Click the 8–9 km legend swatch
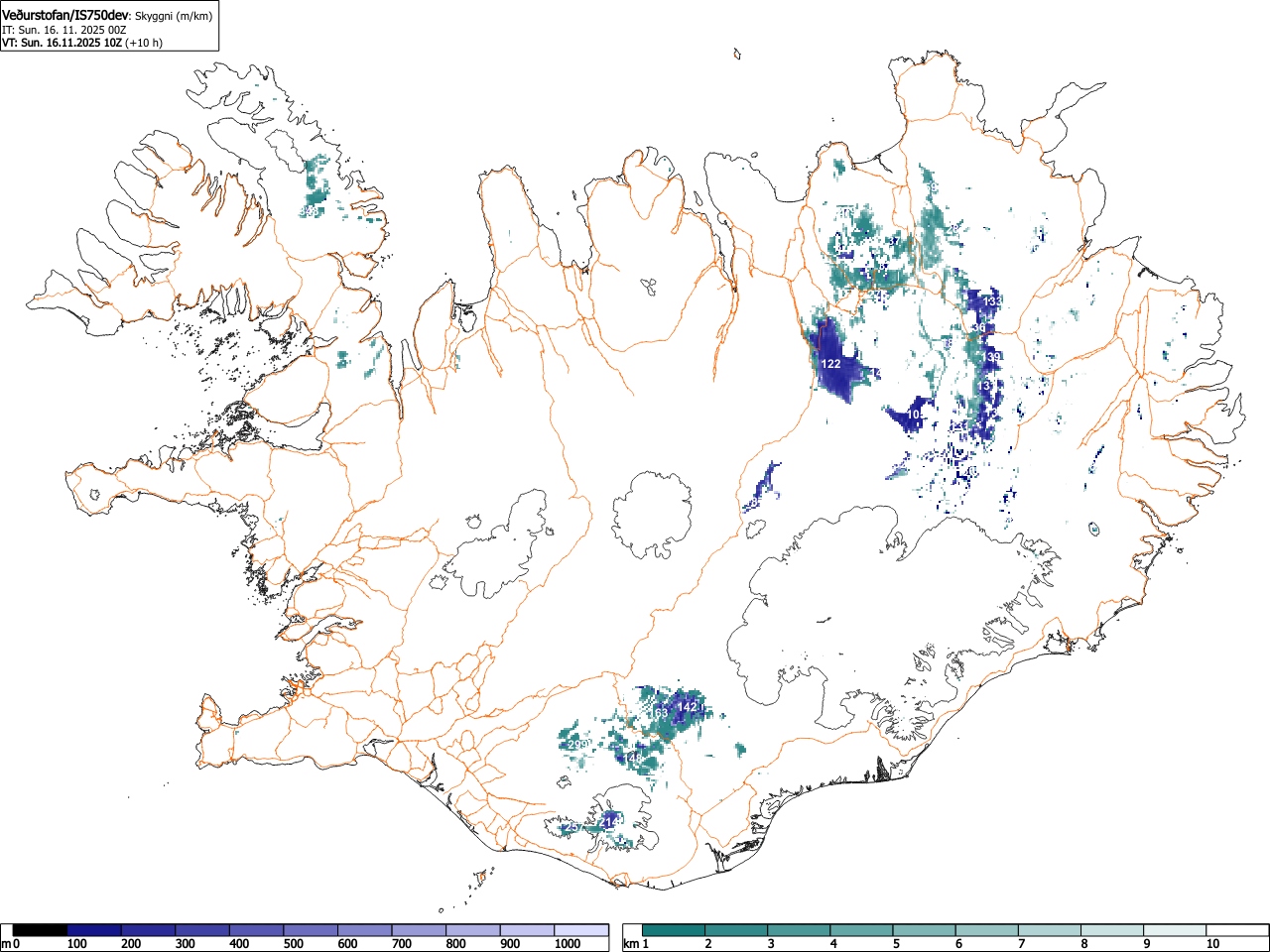Image resolution: width=1270 pixels, height=952 pixels. pos(1111,930)
